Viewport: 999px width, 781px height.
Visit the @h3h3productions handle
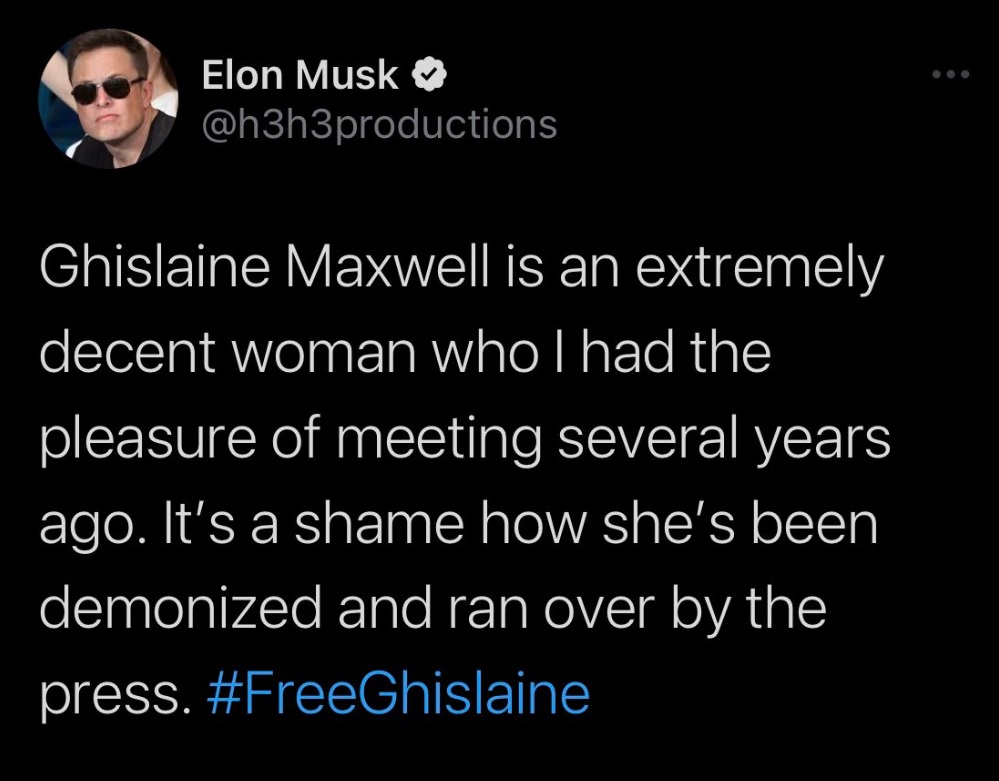(x=380, y=124)
